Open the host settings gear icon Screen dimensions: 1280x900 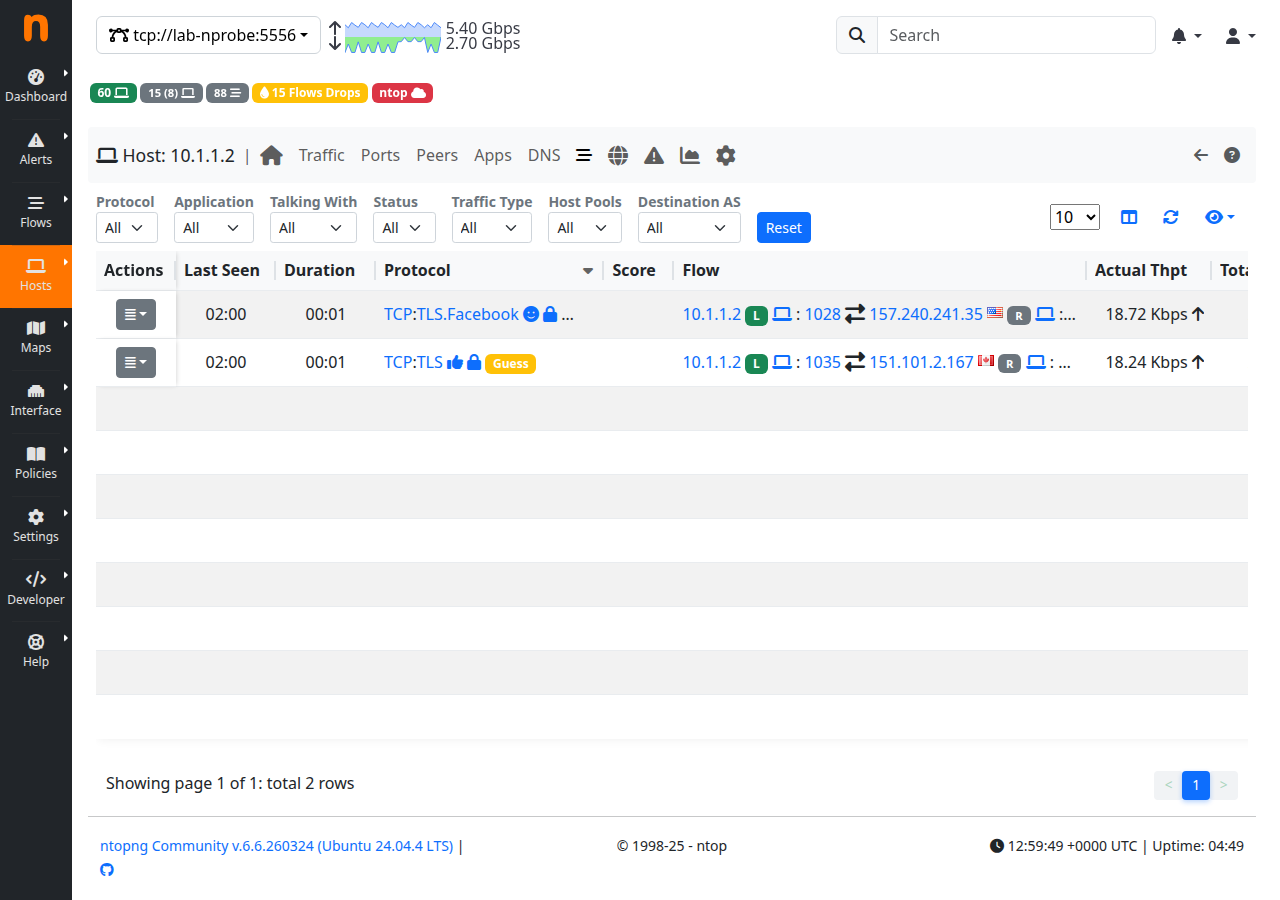tap(725, 155)
